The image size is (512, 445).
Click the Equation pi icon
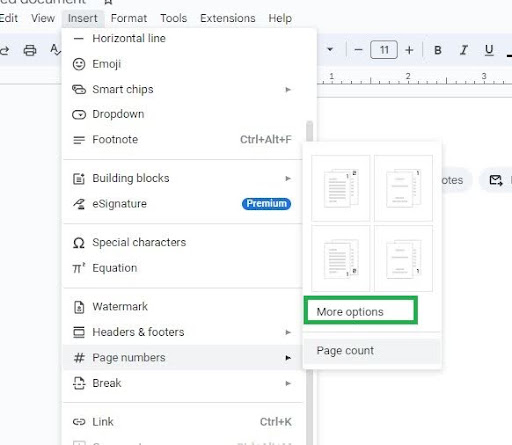[79, 268]
